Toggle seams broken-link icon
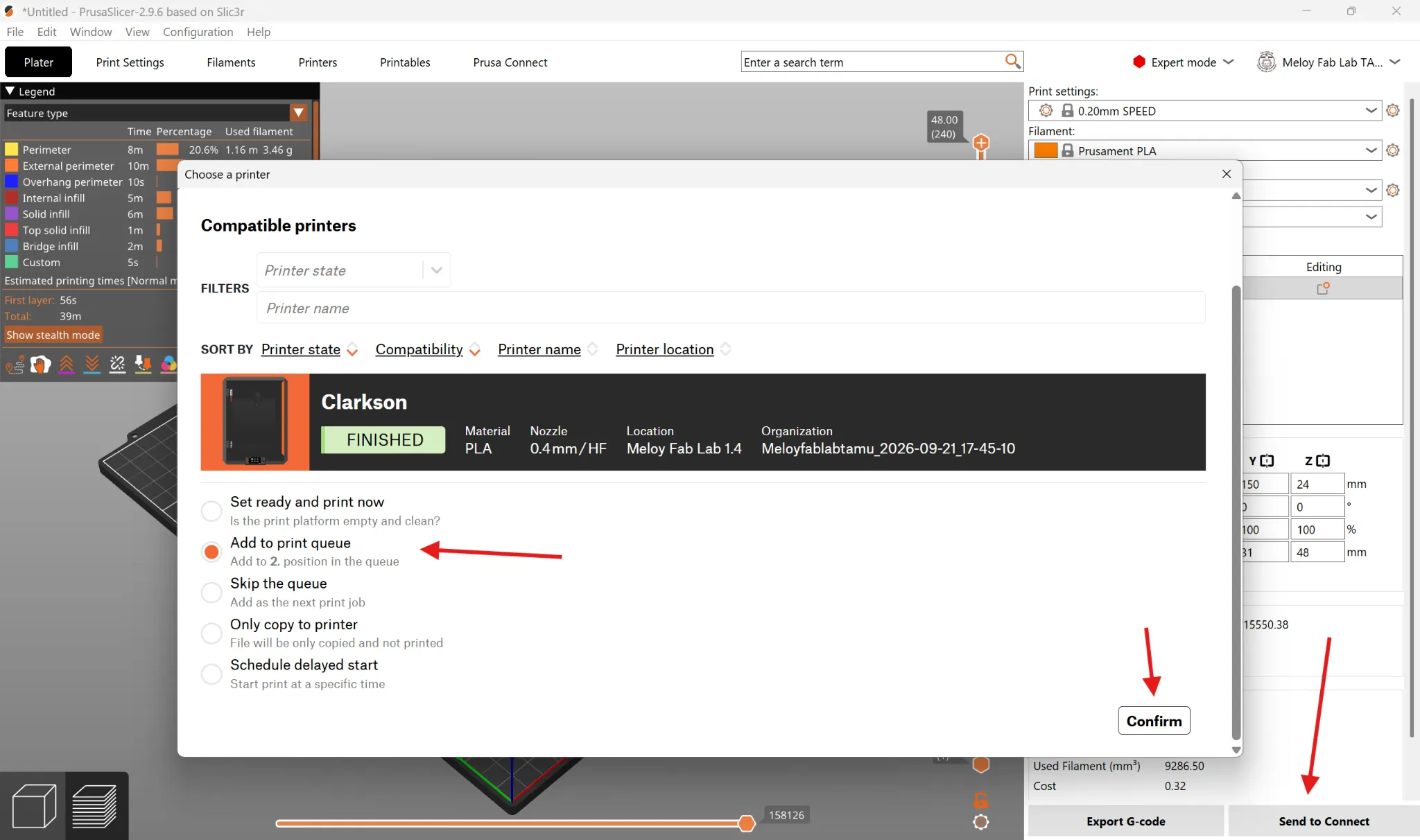The width and height of the screenshot is (1420, 840). (118, 364)
